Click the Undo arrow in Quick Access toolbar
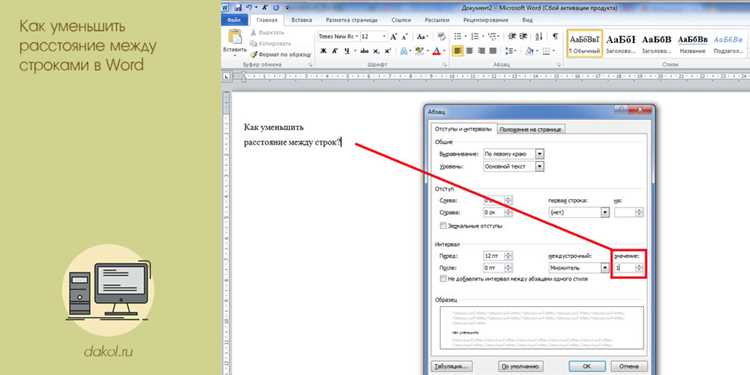 [249, 8]
